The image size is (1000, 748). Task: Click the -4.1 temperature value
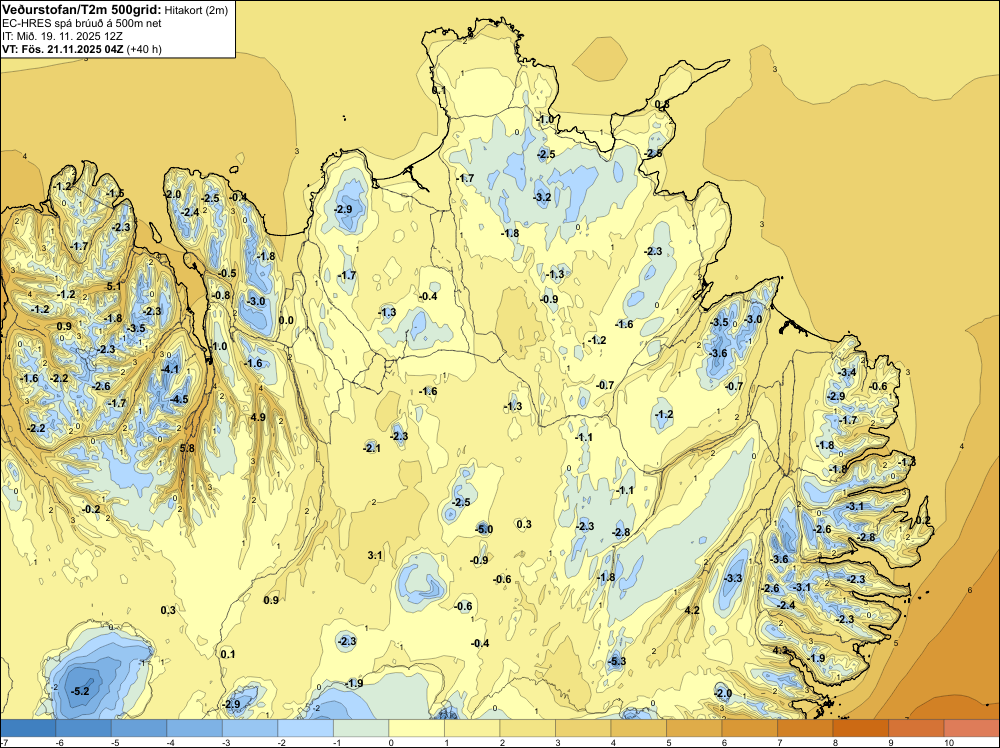coord(170,369)
